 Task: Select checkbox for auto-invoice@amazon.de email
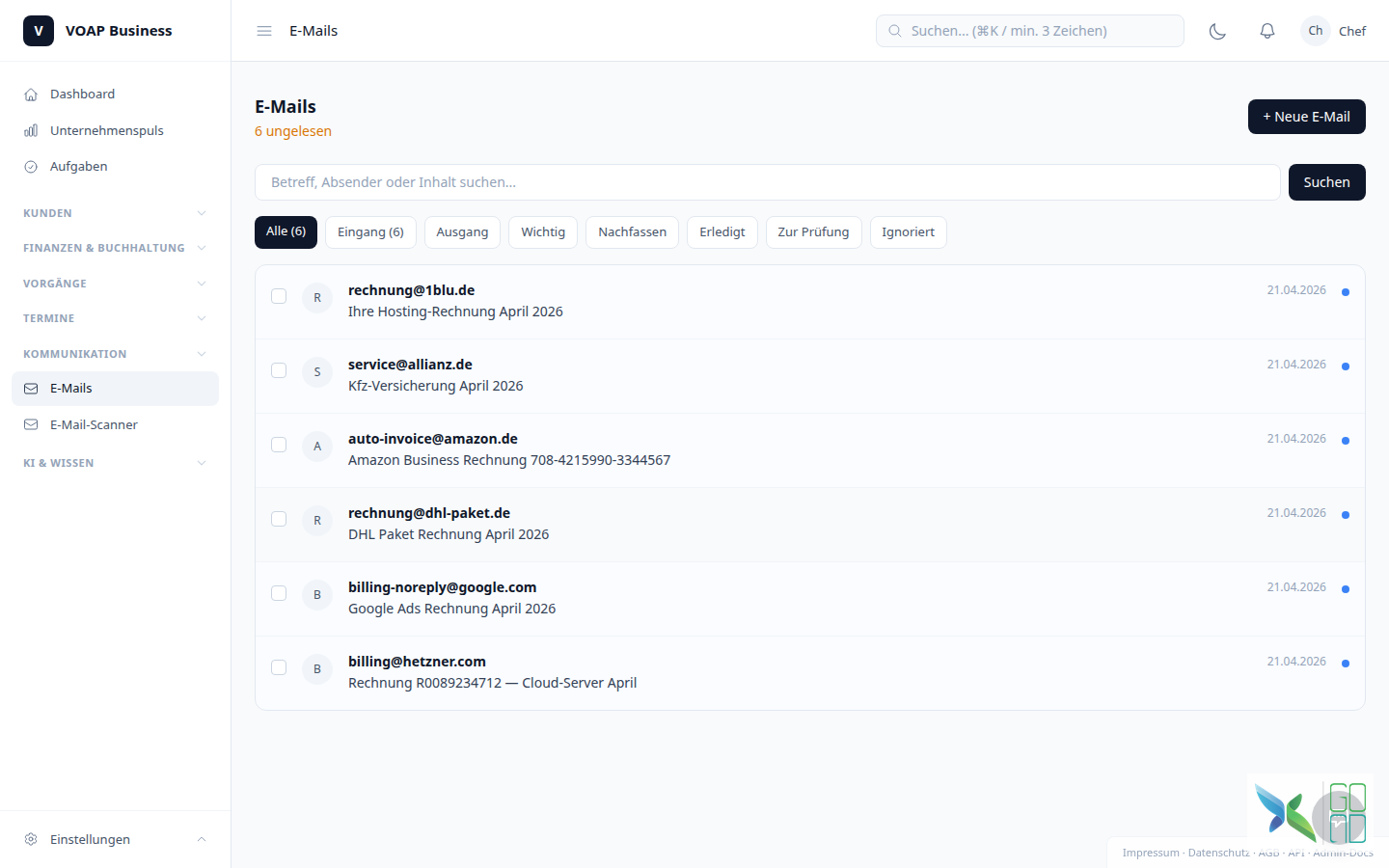(x=279, y=445)
